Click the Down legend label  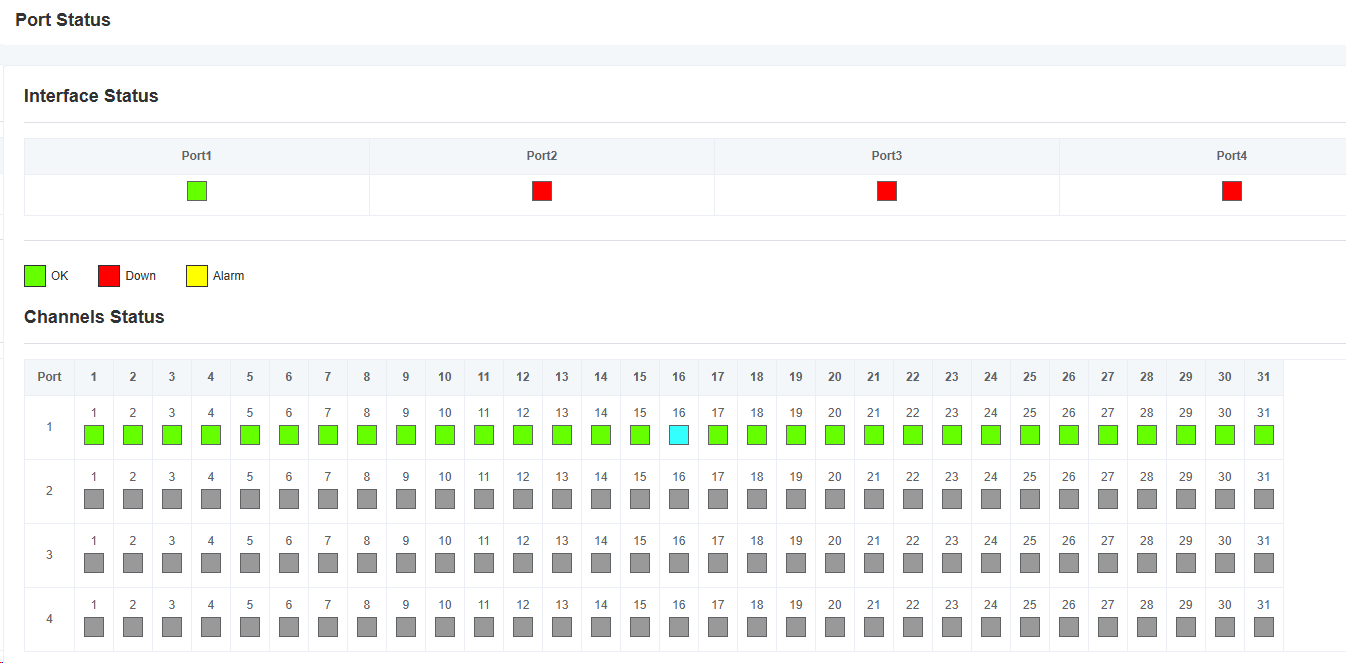coord(141,276)
